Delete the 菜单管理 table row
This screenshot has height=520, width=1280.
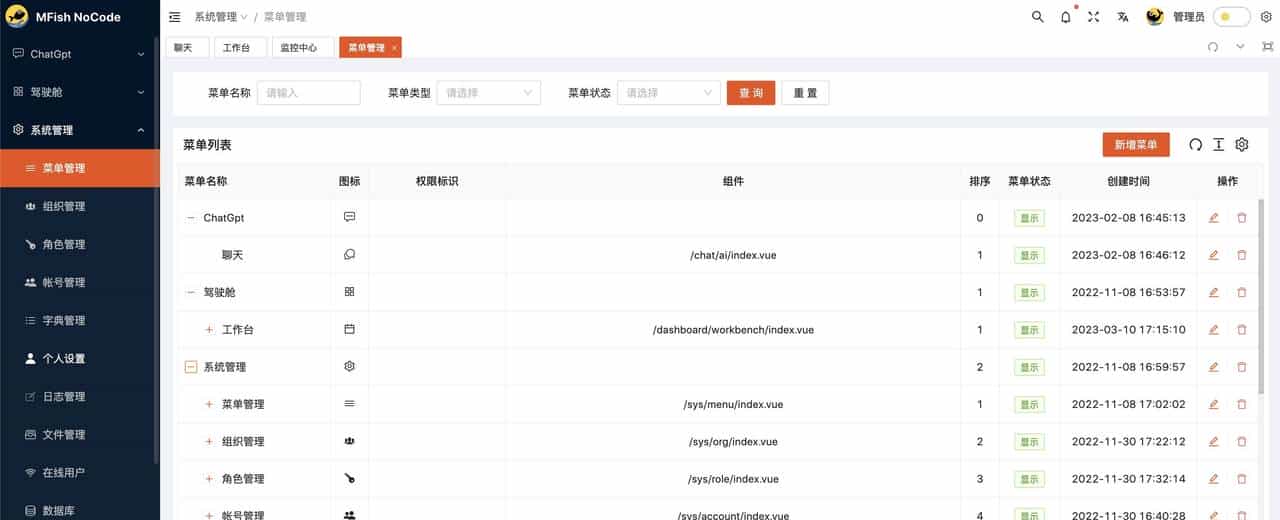point(1242,404)
